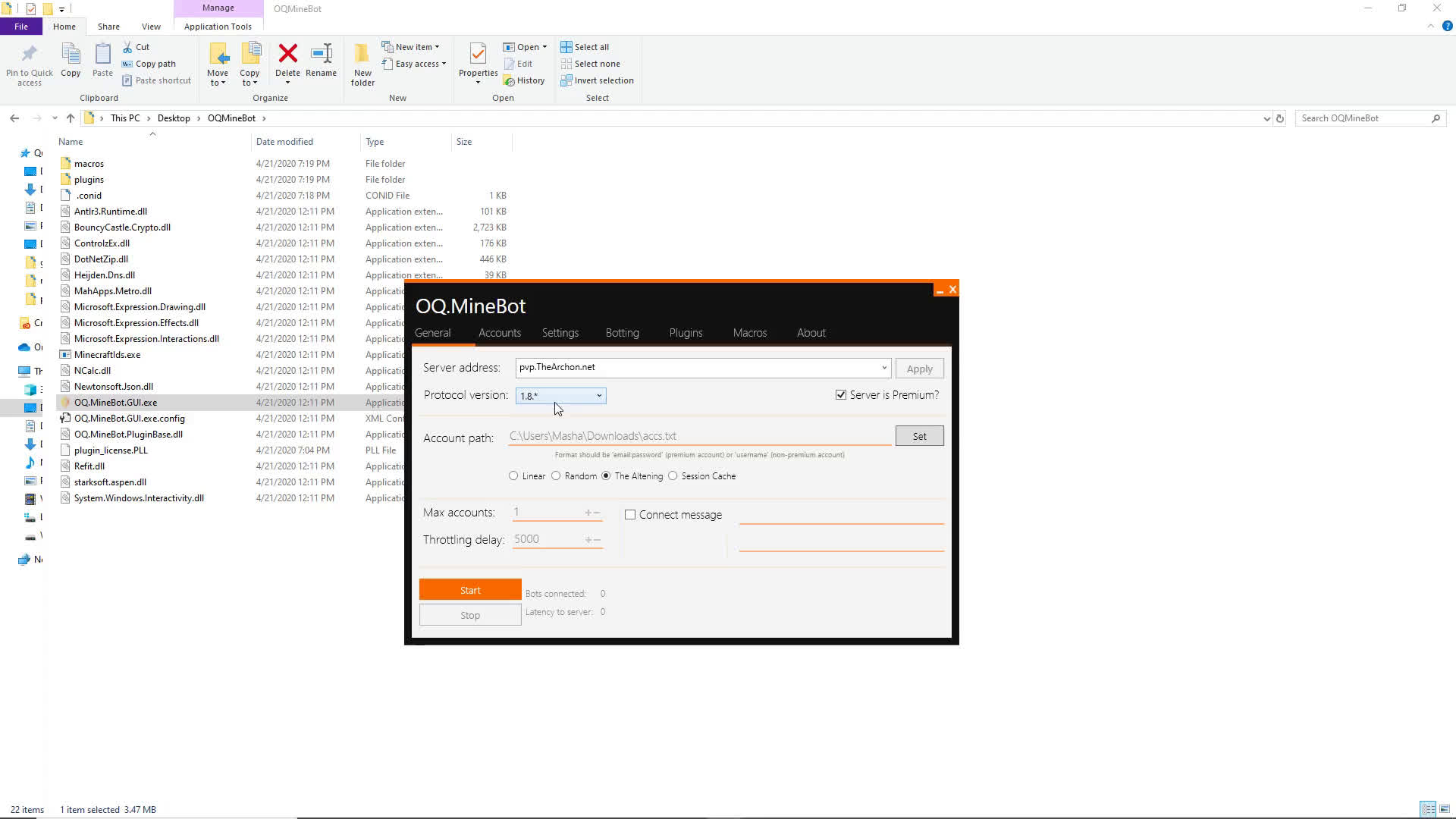Click the Set button for account path
The height and width of the screenshot is (819, 1456).
[x=919, y=436]
